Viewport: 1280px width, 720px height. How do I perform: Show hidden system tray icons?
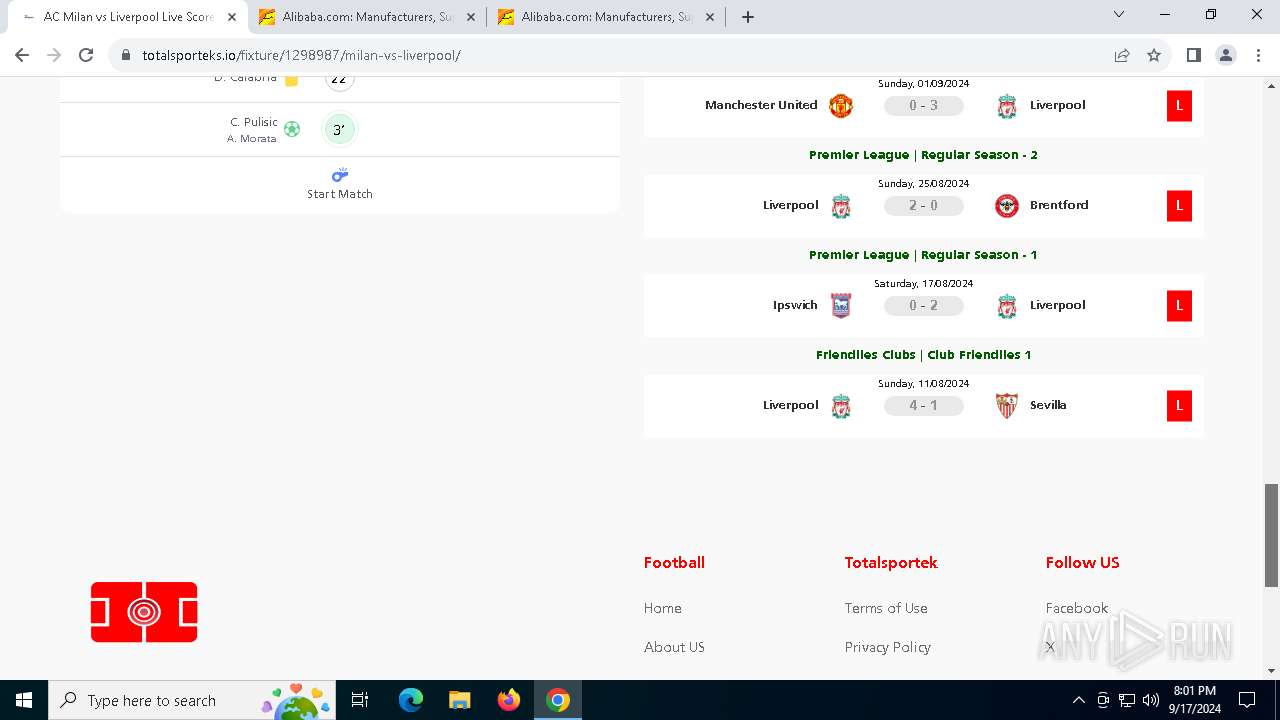(1078, 700)
